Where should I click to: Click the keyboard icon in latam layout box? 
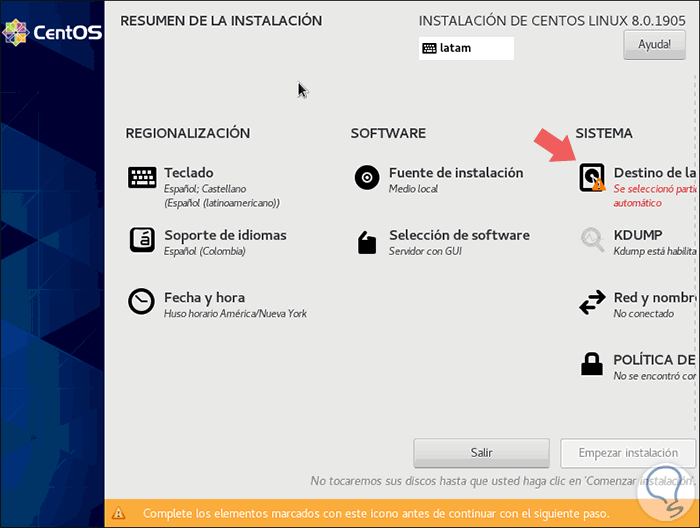(x=429, y=48)
